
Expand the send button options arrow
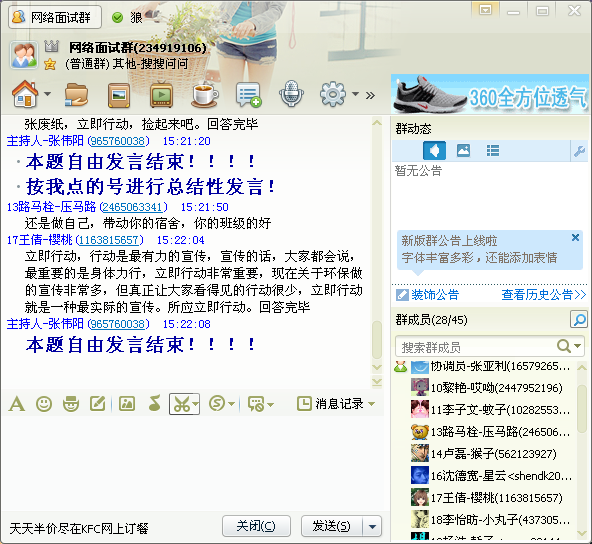tap(372, 526)
